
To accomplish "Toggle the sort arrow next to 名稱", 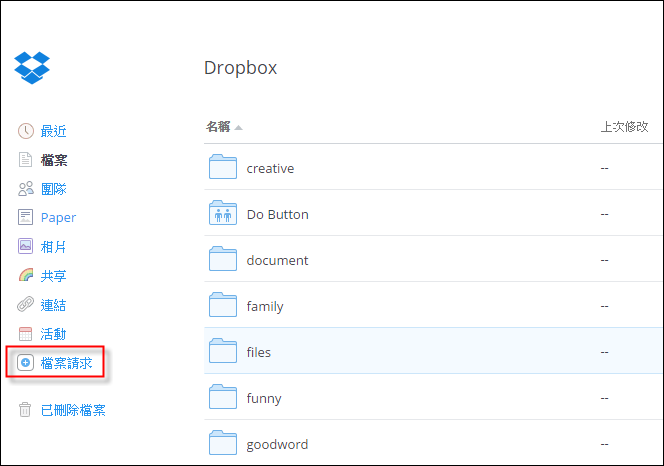I will pyautogui.click(x=238, y=128).
